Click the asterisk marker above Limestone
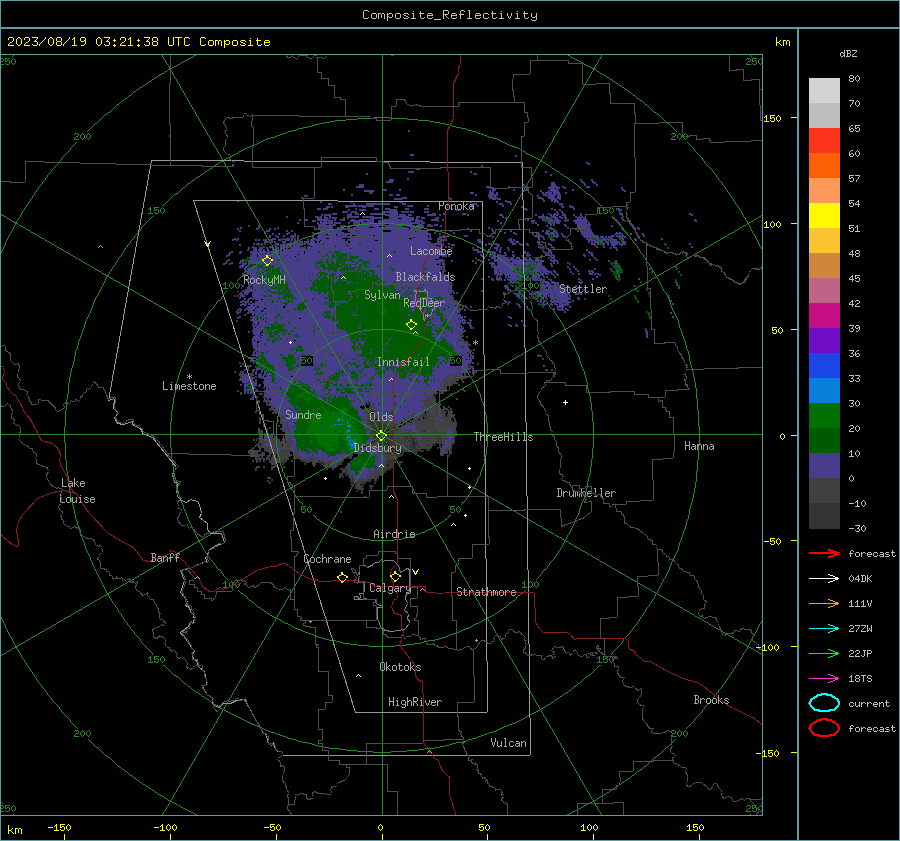This screenshot has height=841, width=900. [x=189, y=377]
